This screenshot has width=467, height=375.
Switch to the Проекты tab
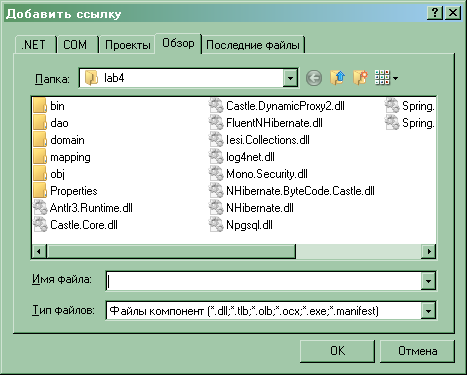point(127,45)
